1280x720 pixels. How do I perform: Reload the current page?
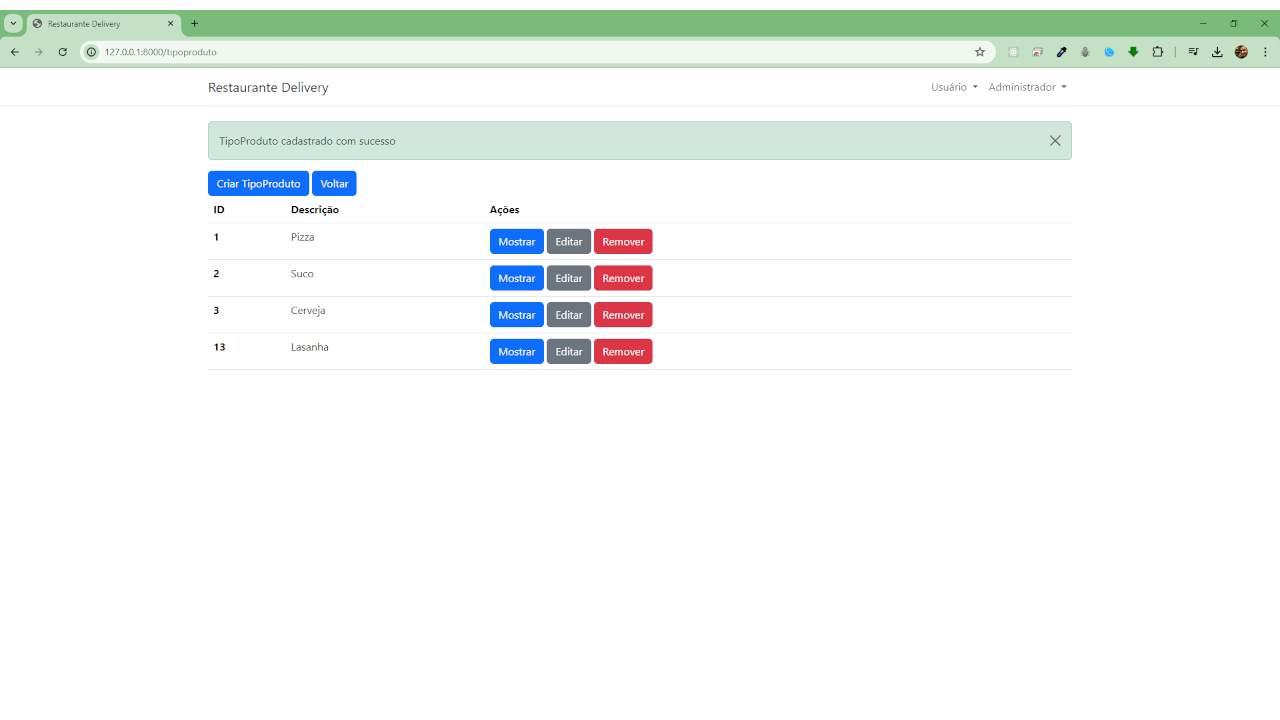[x=62, y=52]
